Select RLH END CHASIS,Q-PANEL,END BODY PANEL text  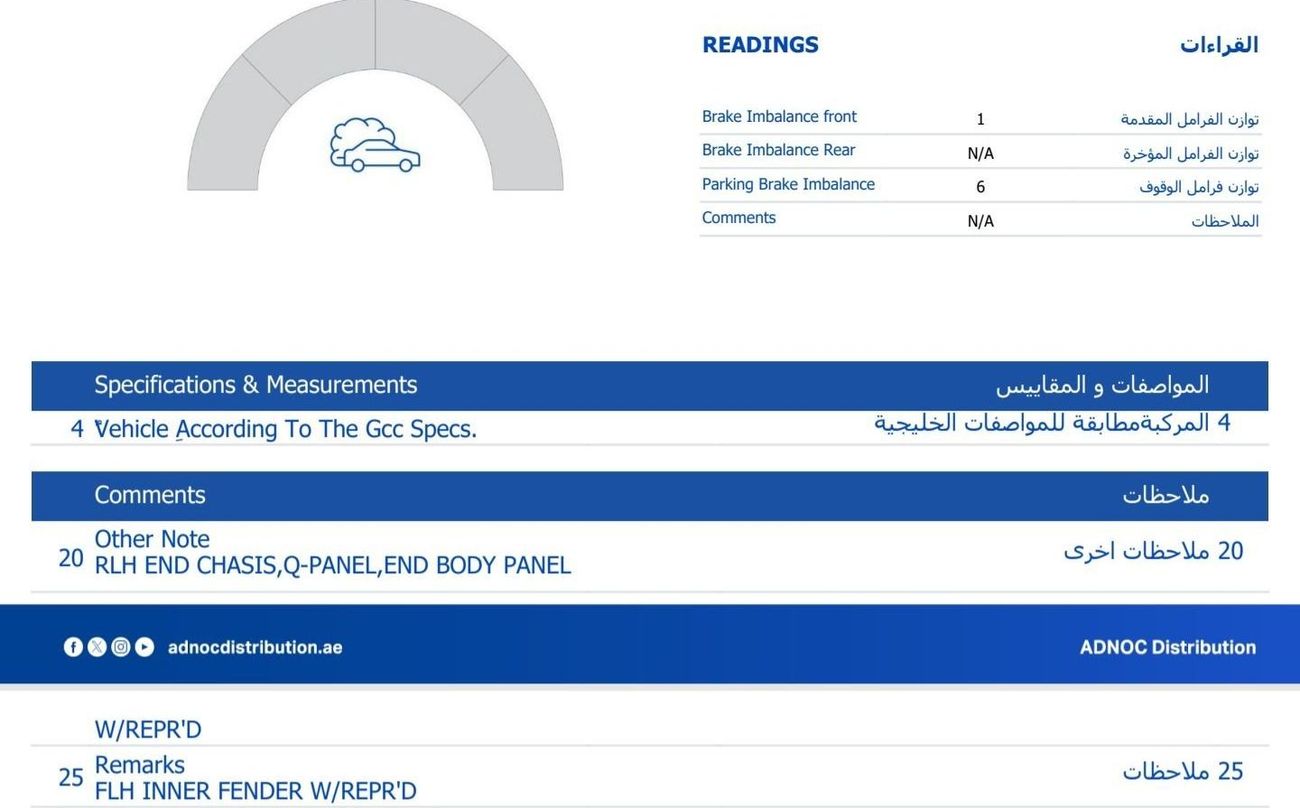332,566
